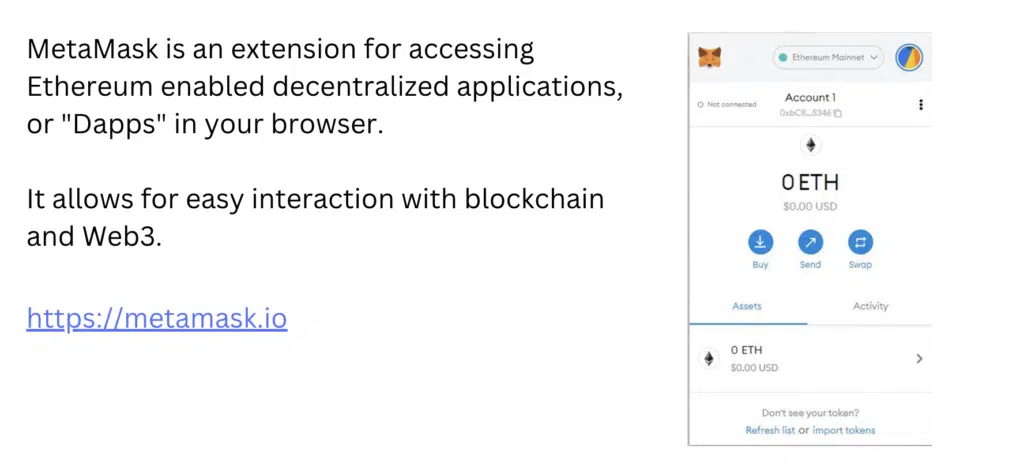1024x473 pixels.
Task: Open the https://metamask.io hyperlink
Action: point(157,318)
